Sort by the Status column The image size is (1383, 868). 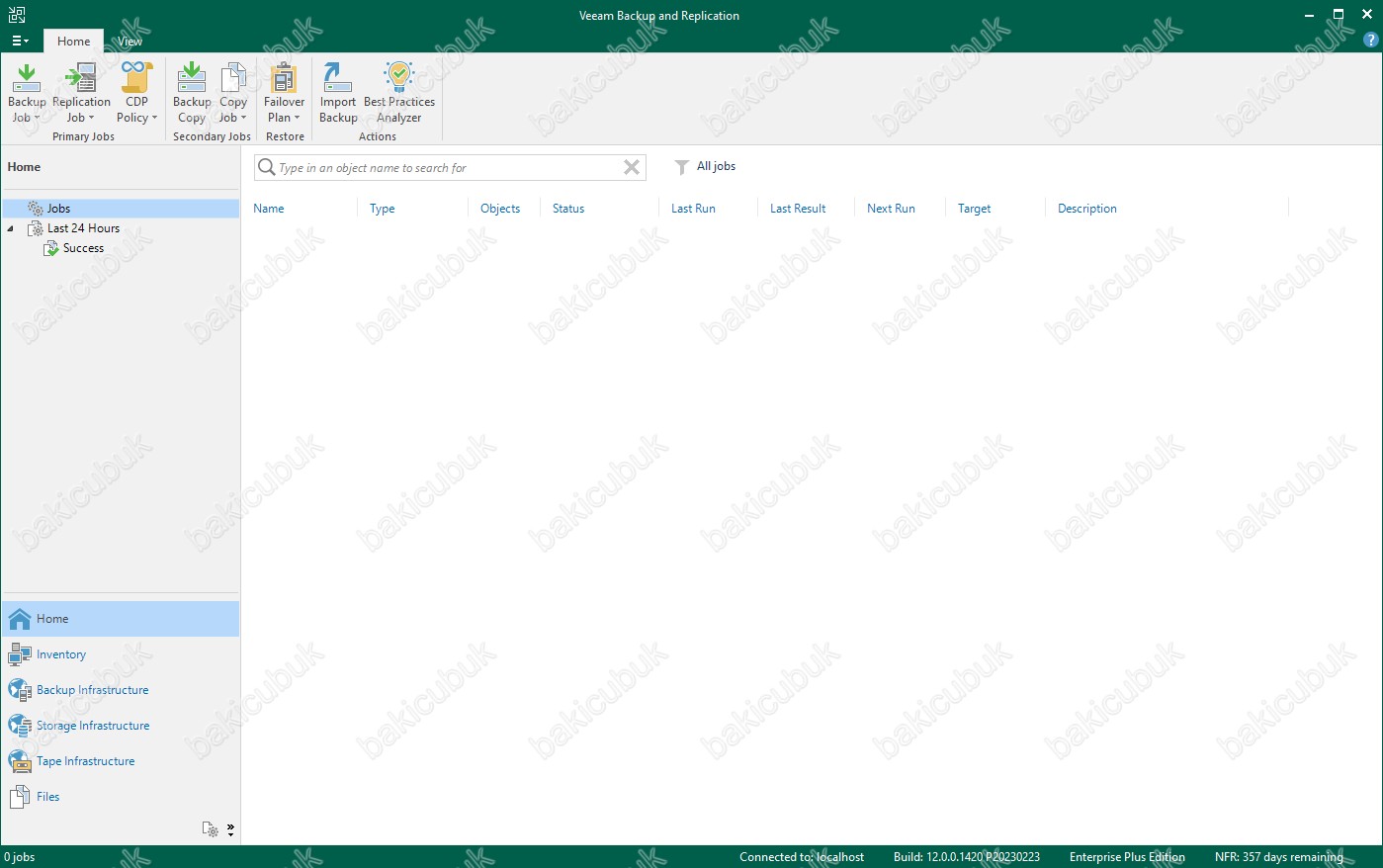point(568,209)
